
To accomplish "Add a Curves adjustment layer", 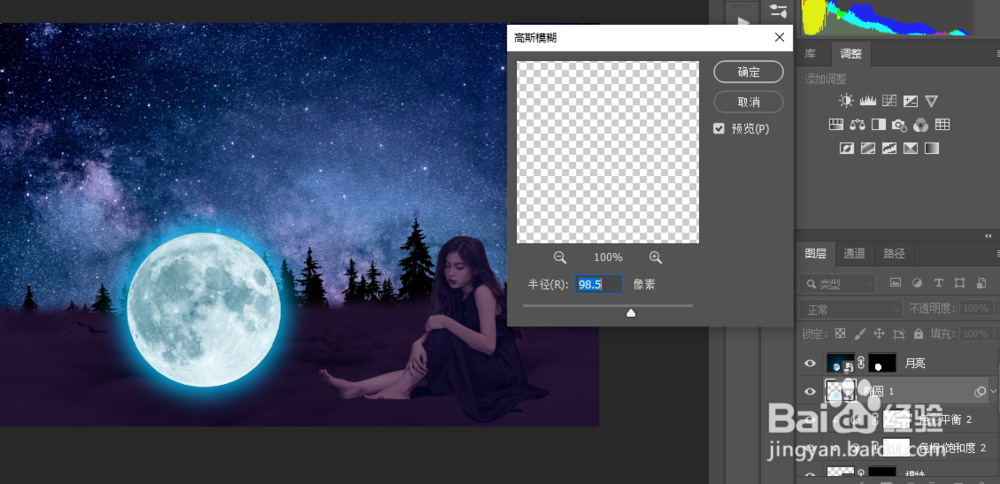I will [x=889, y=101].
